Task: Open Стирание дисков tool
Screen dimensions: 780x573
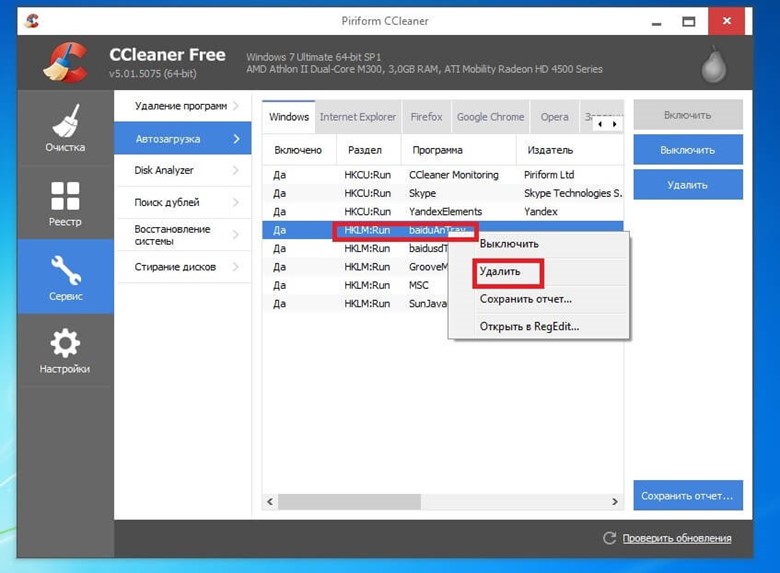Action: click(183, 267)
